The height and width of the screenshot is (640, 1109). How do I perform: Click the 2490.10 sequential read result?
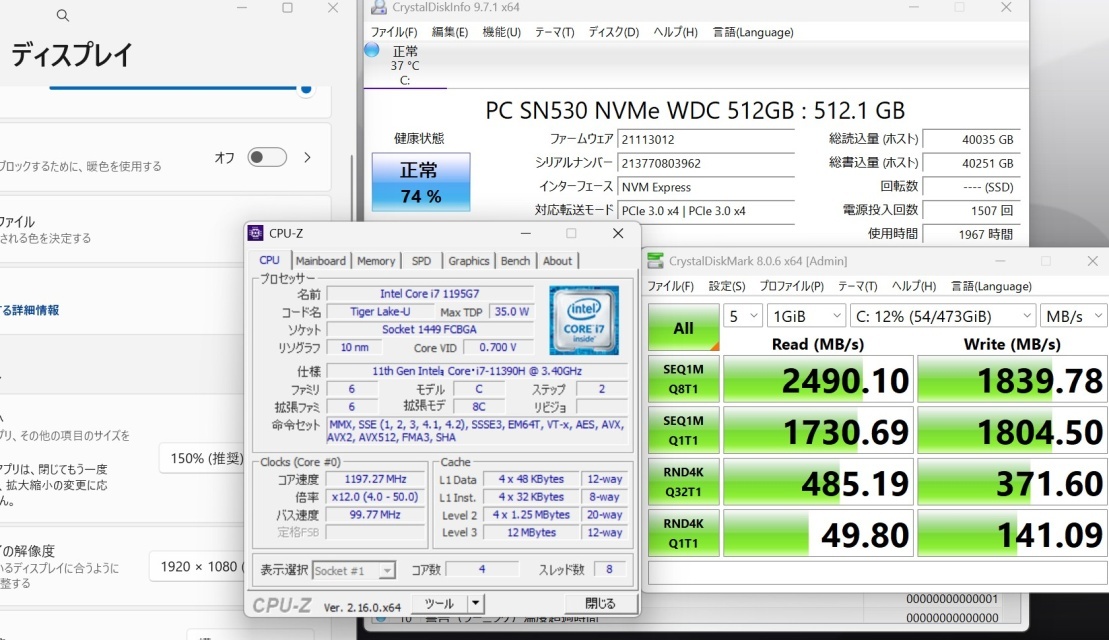(x=818, y=379)
